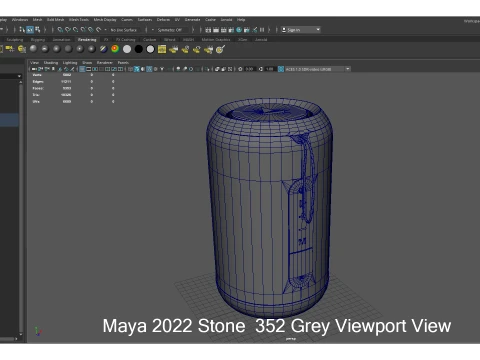Click the No Live Surface field
This screenshot has height=360, width=480.
(124, 30)
